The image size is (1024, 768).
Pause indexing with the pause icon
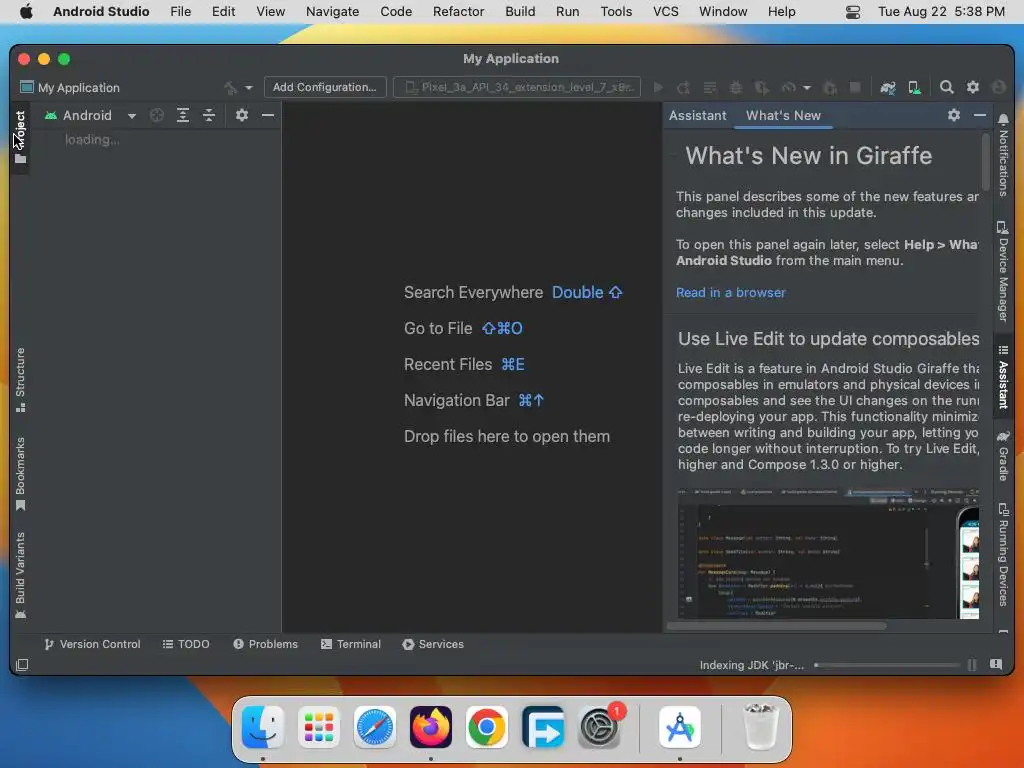(972, 665)
